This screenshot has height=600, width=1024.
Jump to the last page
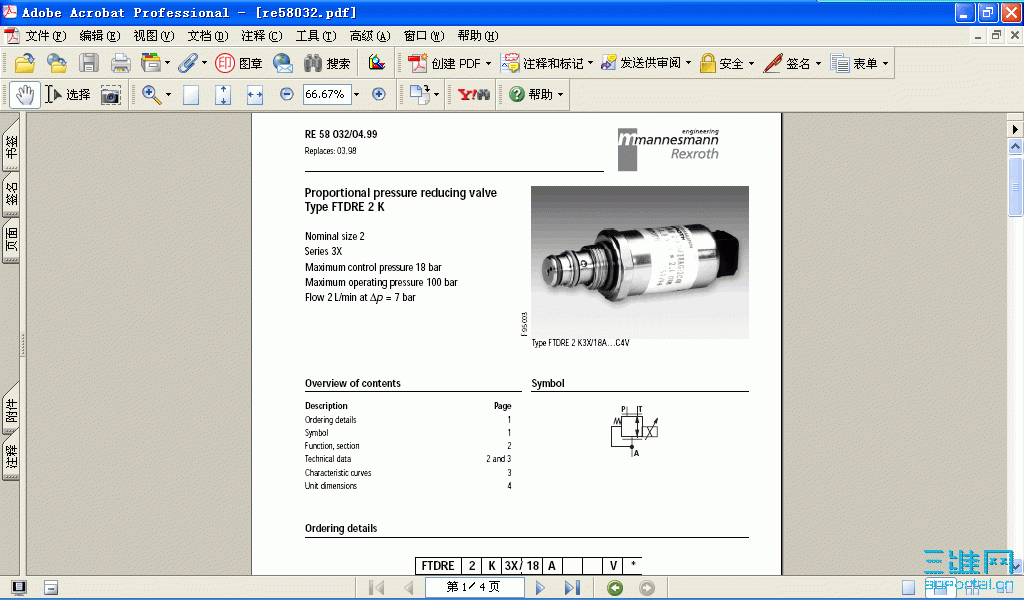click(572, 588)
